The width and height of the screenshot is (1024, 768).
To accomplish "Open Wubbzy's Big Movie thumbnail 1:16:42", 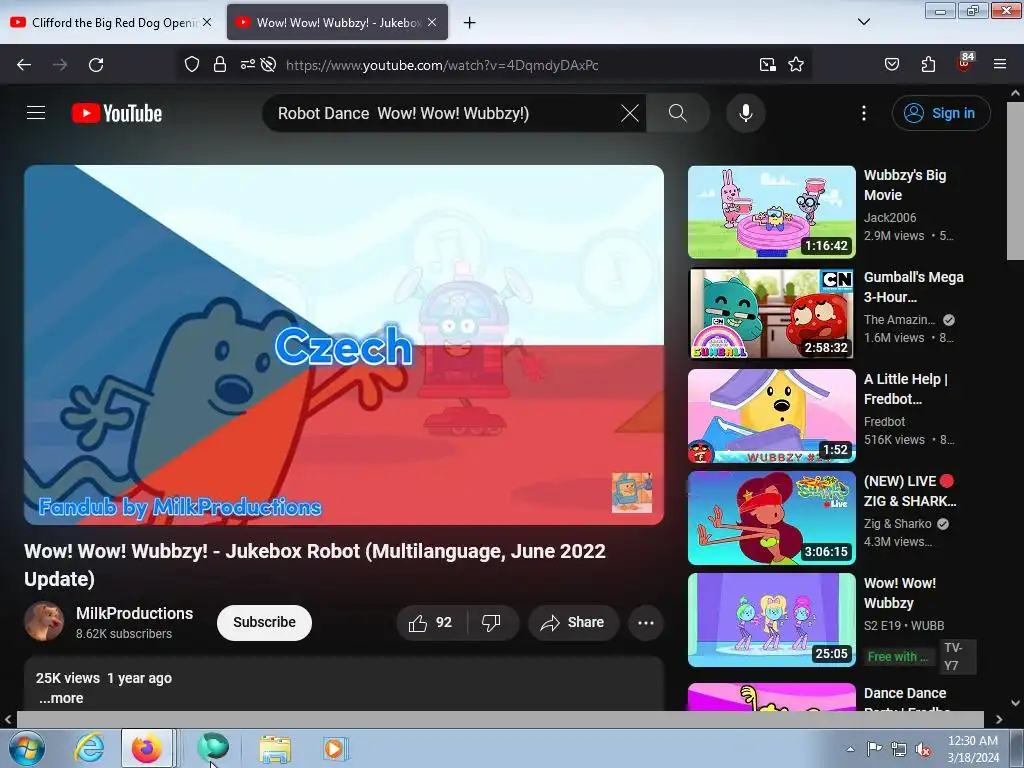I will pyautogui.click(x=771, y=212).
